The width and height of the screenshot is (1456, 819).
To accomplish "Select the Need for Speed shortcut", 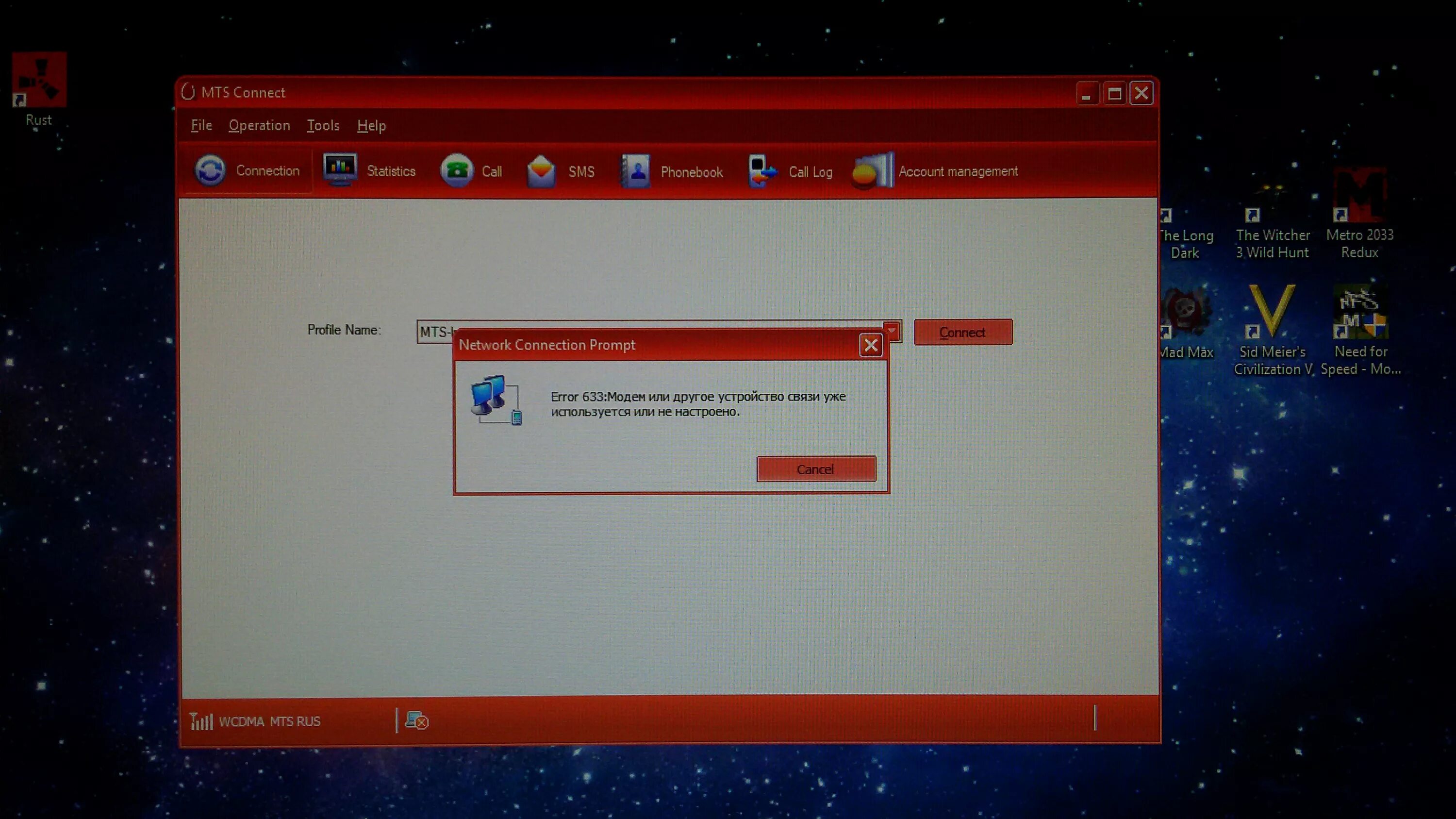I will [1360, 330].
